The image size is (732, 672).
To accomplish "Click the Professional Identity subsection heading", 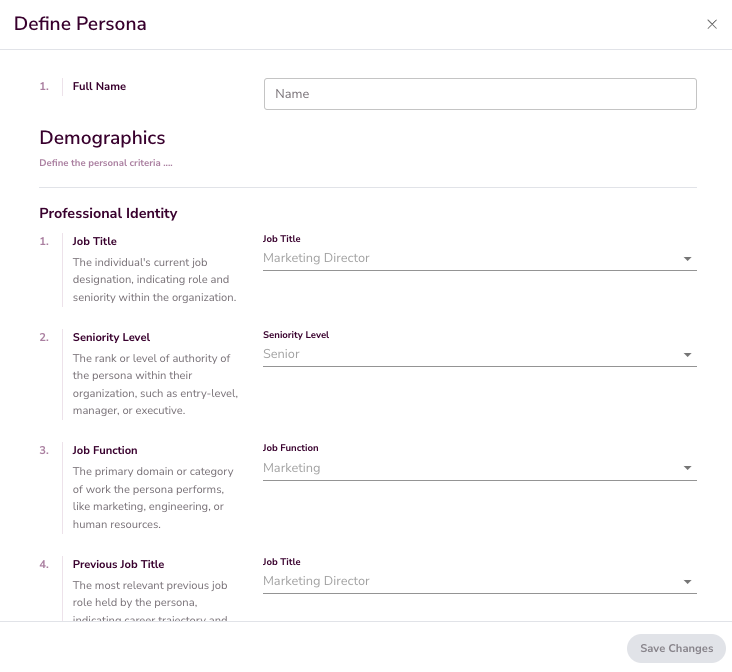I will (x=108, y=213).
